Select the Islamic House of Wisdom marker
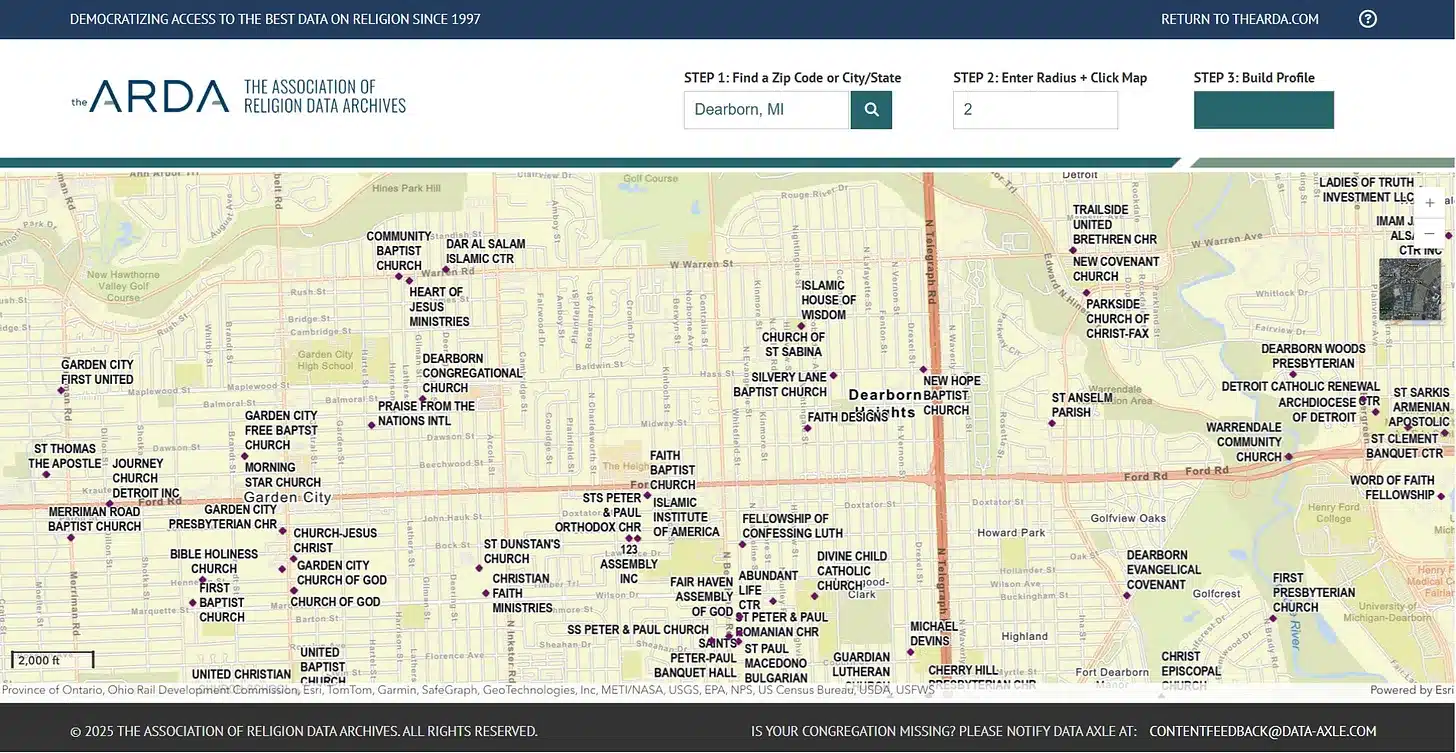The height and width of the screenshot is (753, 1456). coord(801,325)
